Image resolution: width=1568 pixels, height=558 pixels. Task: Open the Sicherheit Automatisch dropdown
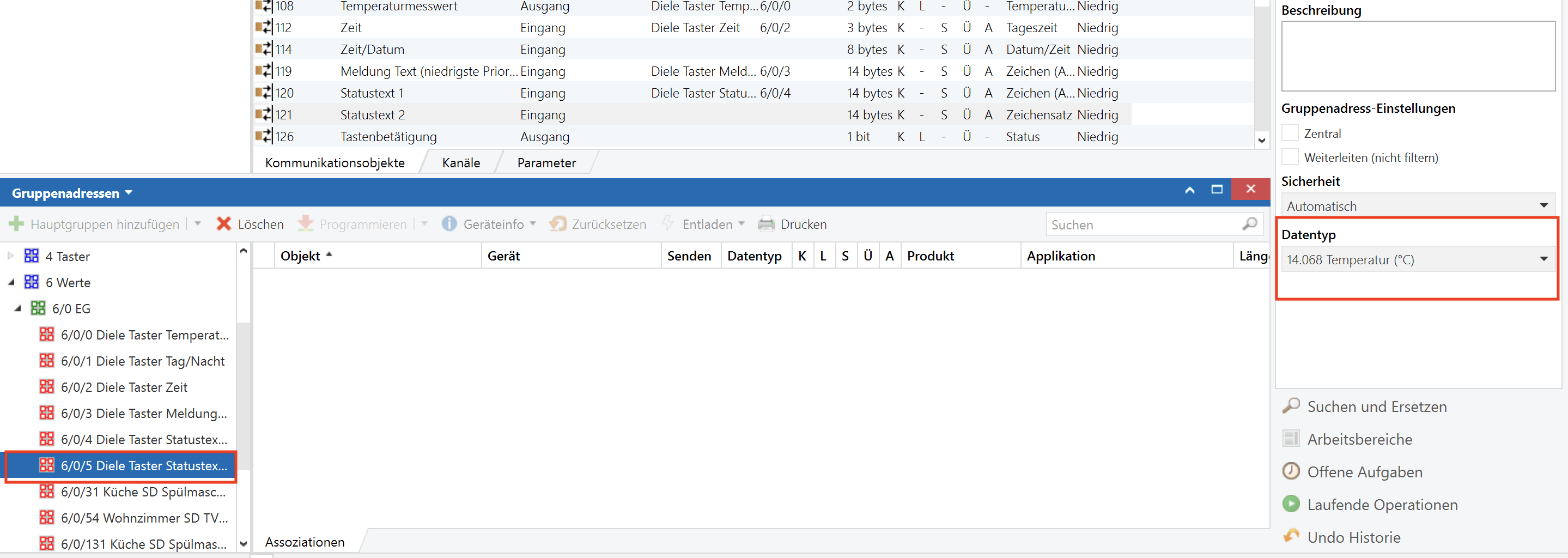[x=1418, y=205]
